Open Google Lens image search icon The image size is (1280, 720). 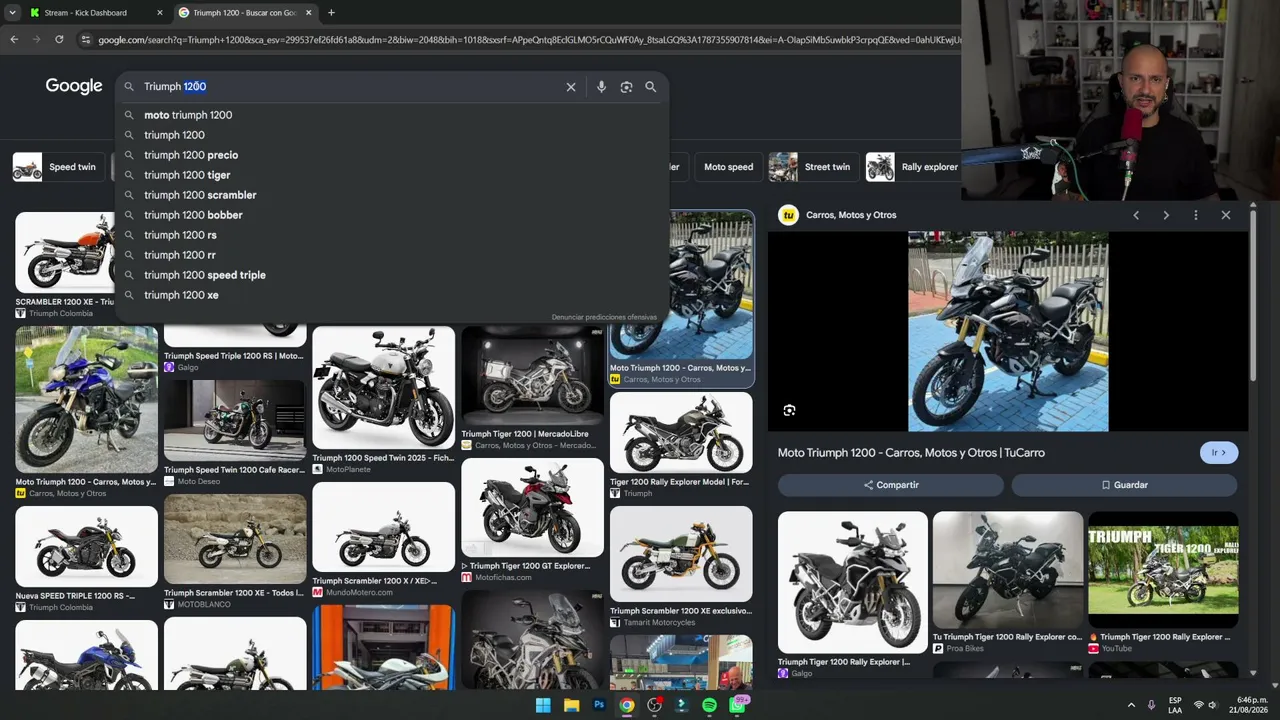tap(626, 87)
